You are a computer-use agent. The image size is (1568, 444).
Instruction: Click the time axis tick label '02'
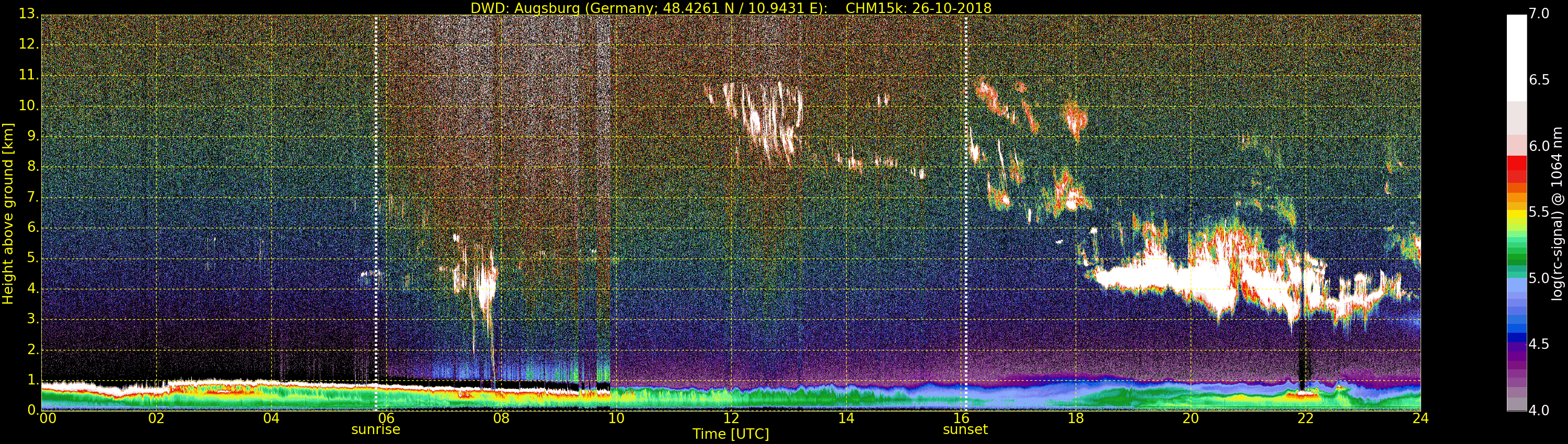156,418
